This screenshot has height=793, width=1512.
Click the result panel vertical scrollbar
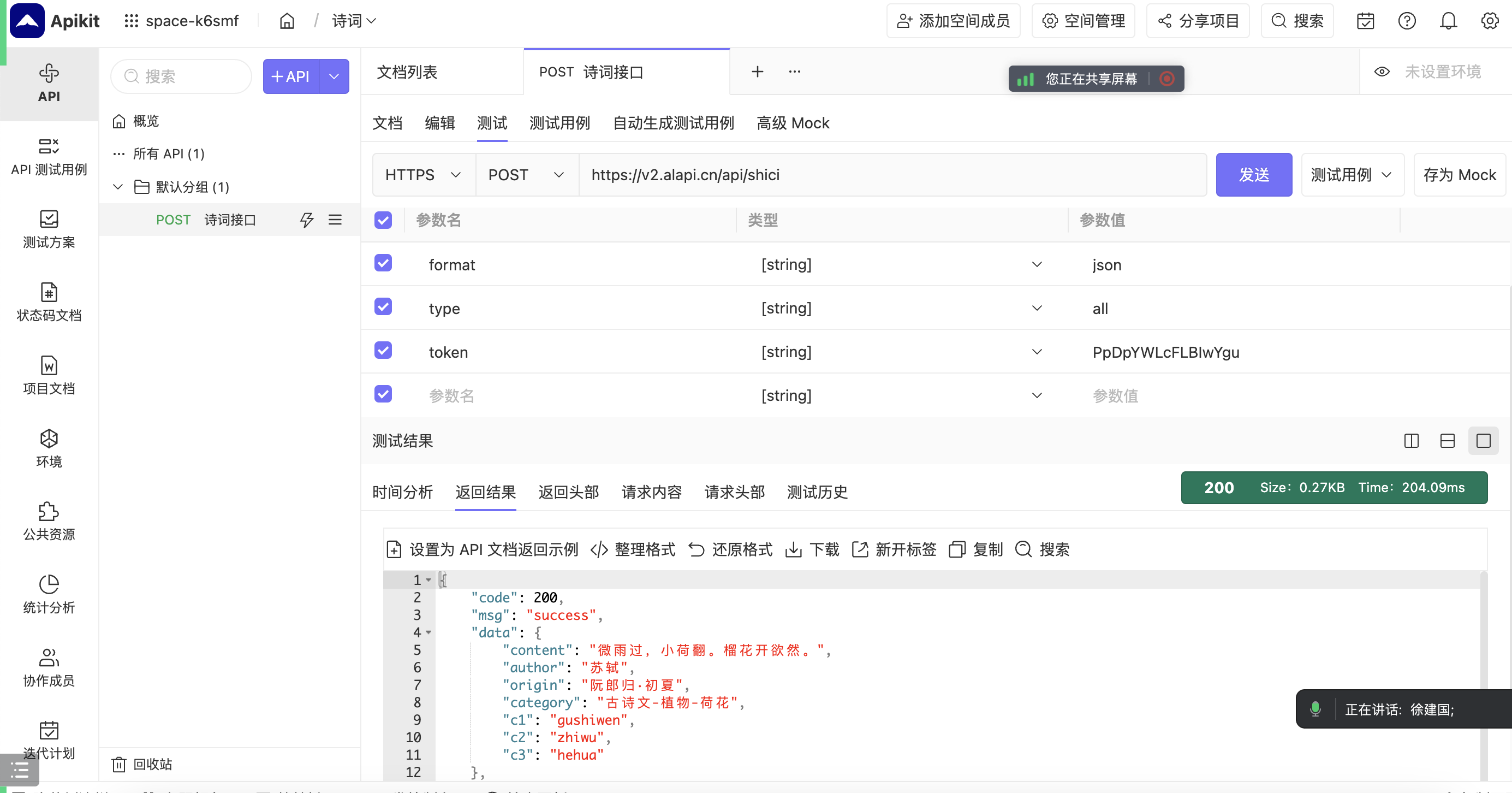point(1483,676)
